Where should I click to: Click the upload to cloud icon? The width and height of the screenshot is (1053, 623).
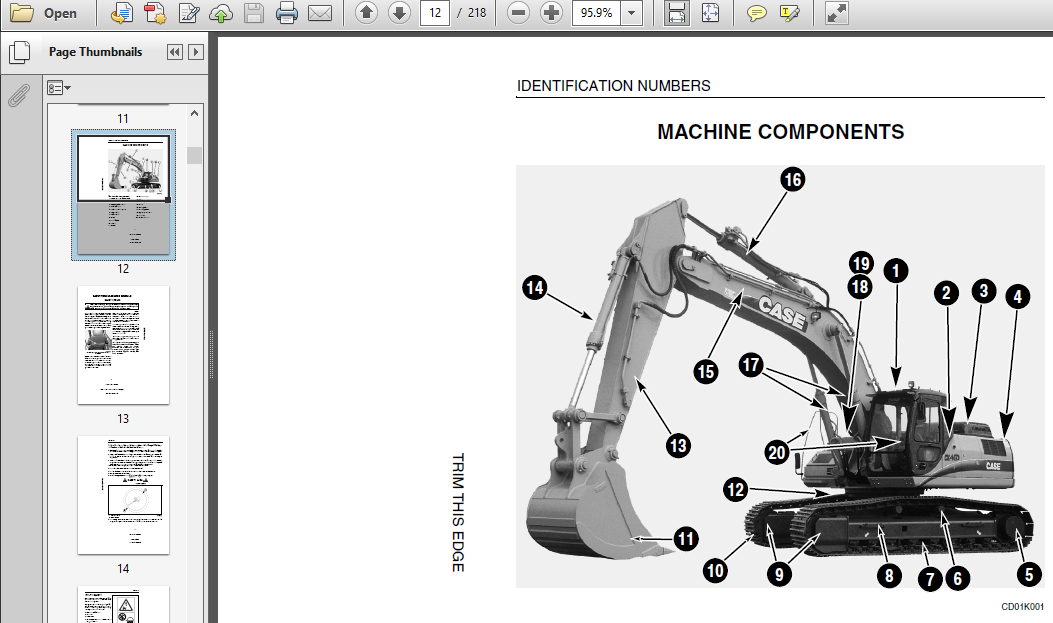tap(221, 13)
